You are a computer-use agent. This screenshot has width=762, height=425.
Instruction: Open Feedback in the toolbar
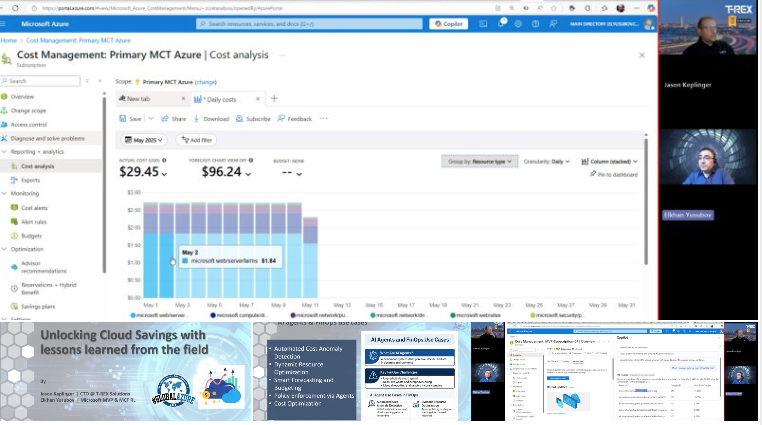click(294, 119)
